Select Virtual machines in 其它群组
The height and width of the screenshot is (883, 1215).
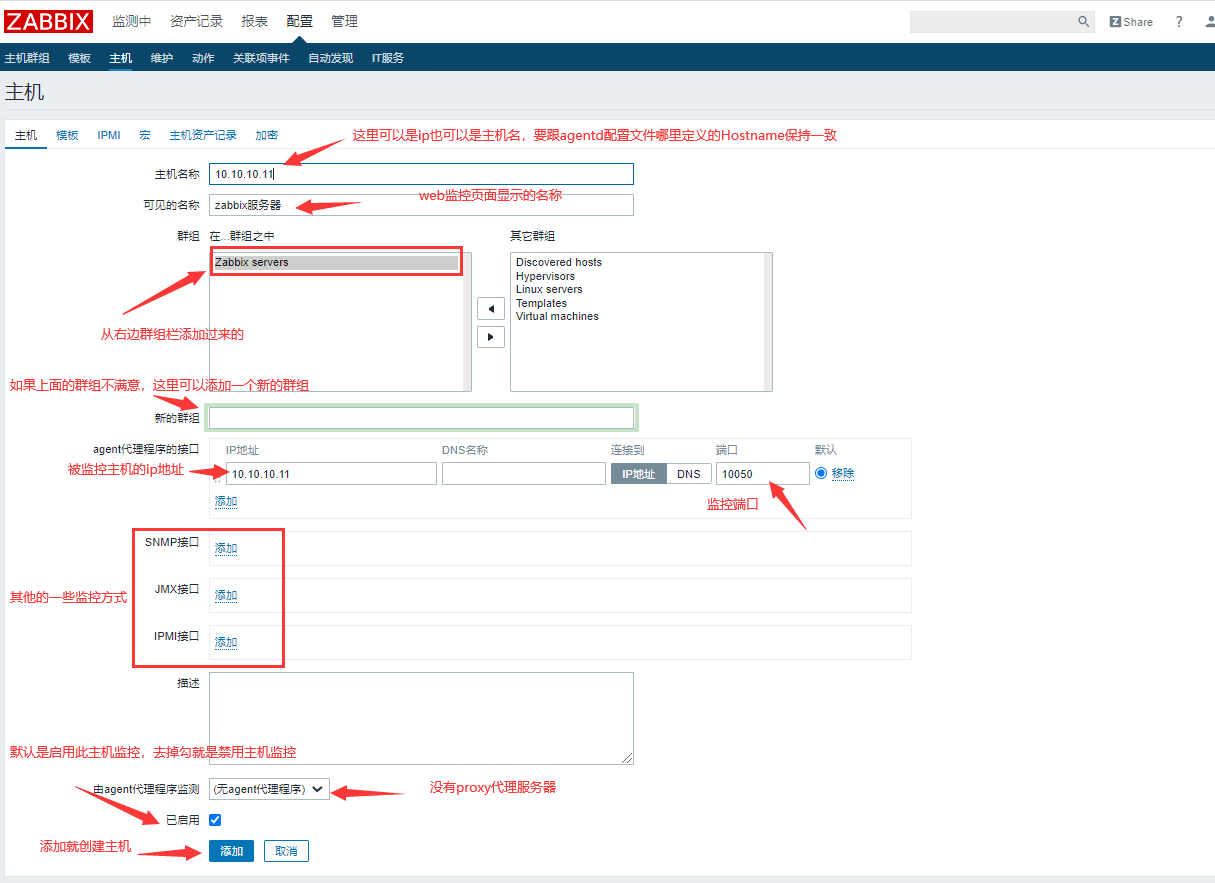click(x=557, y=316)
